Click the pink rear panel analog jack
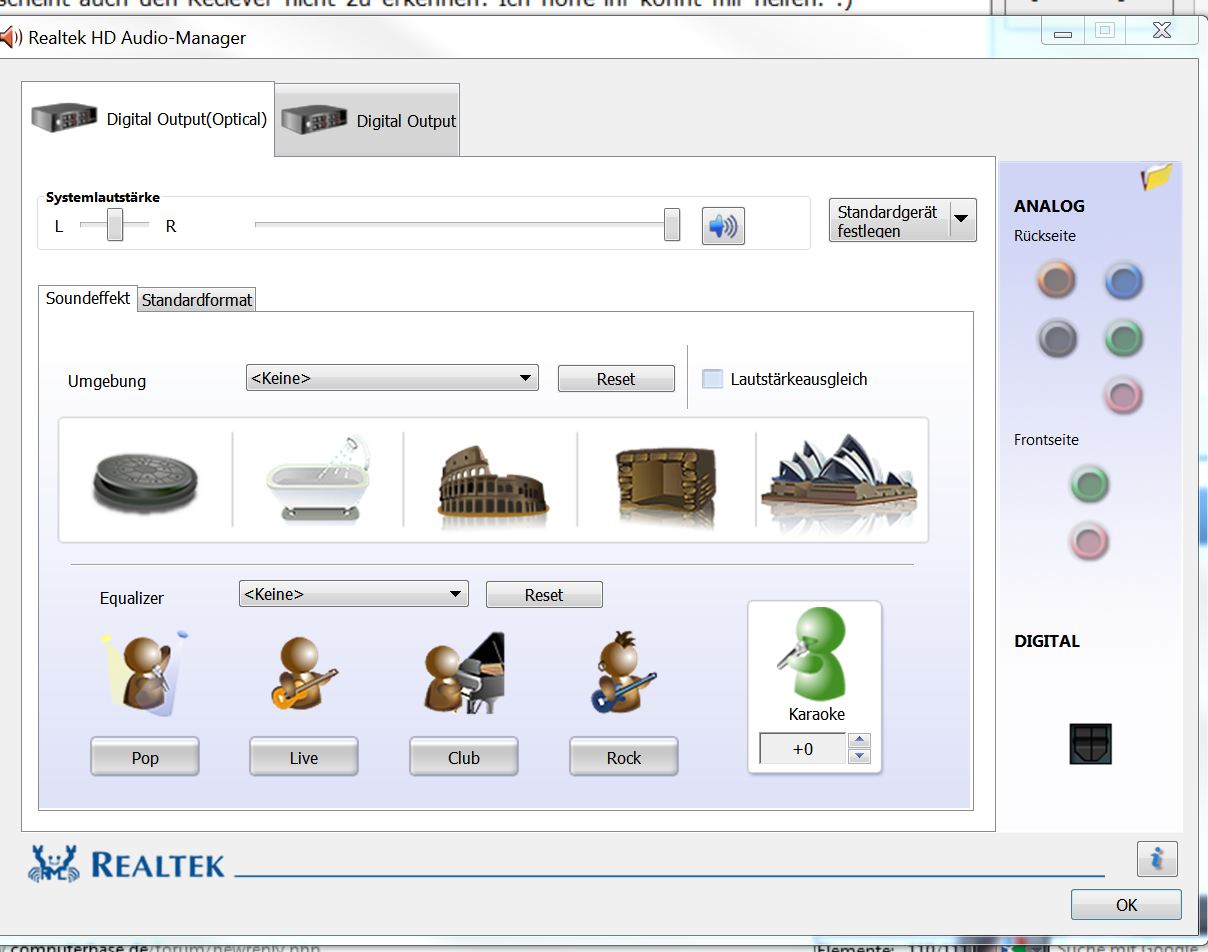This screenshot has width=1208, height=952. click(1124, 395)
